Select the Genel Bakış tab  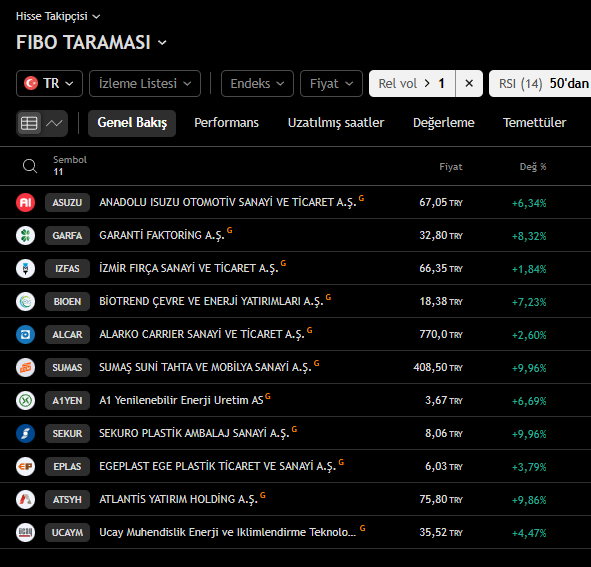click(132, 123)
